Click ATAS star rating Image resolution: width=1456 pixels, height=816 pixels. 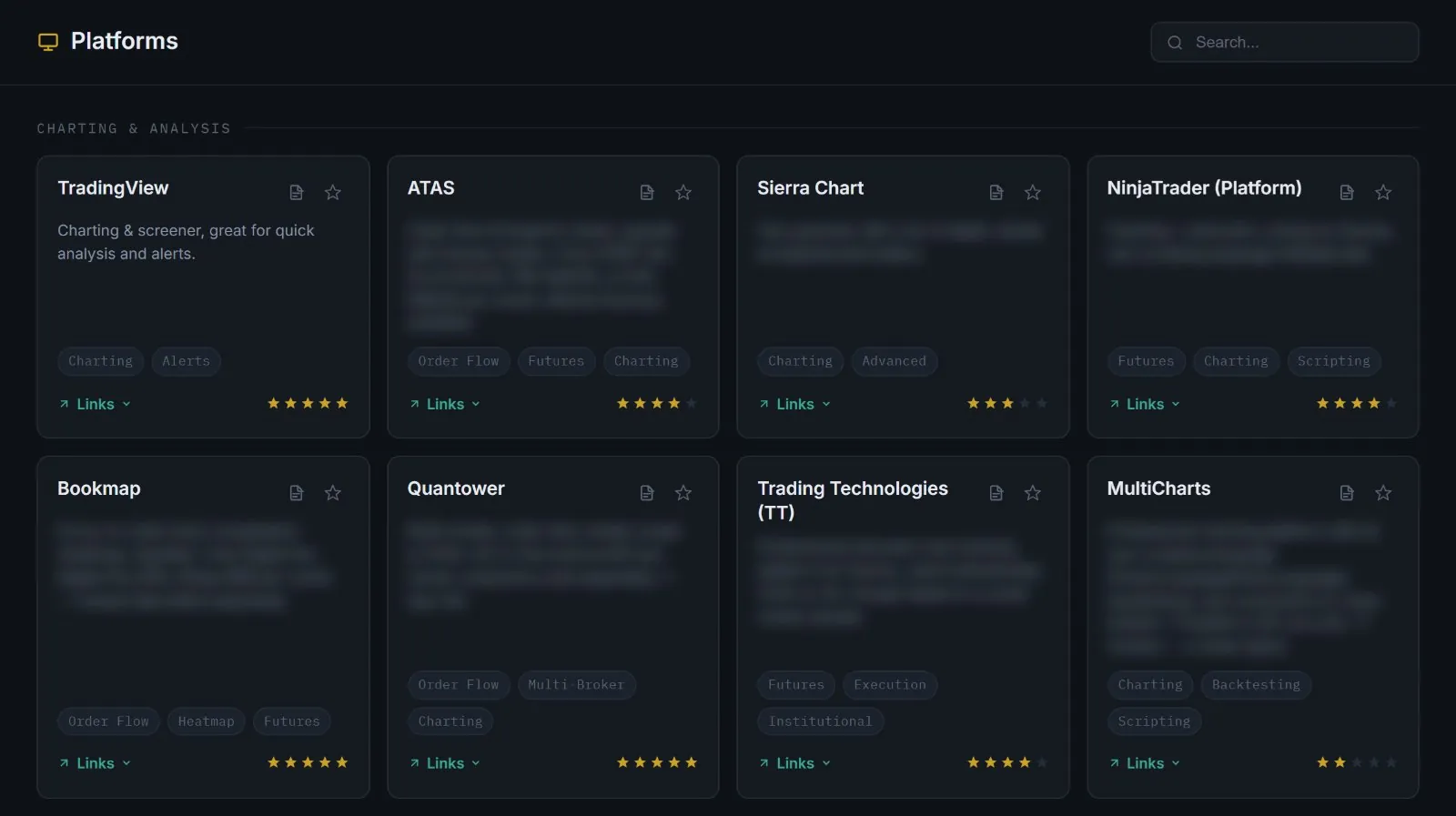tap(657, 403)
